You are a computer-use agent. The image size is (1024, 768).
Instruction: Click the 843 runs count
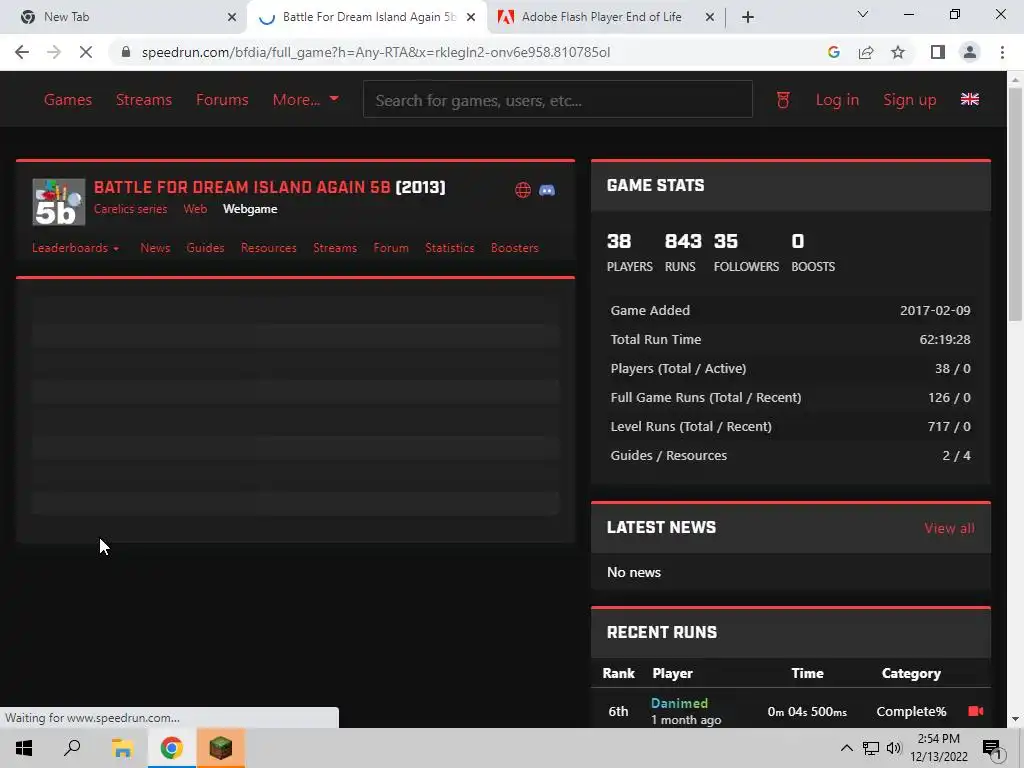[x=683, y=241]
